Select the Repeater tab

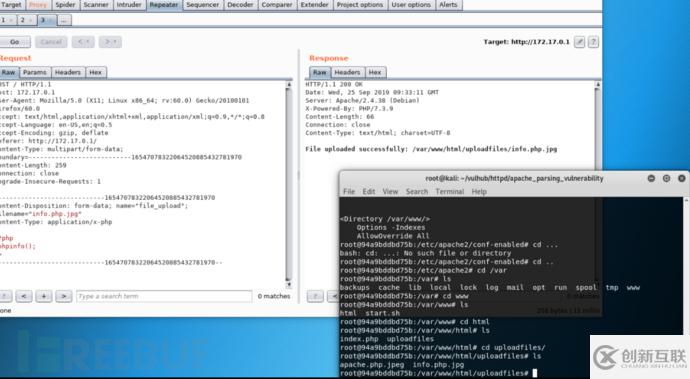click(x=164, y=5)
